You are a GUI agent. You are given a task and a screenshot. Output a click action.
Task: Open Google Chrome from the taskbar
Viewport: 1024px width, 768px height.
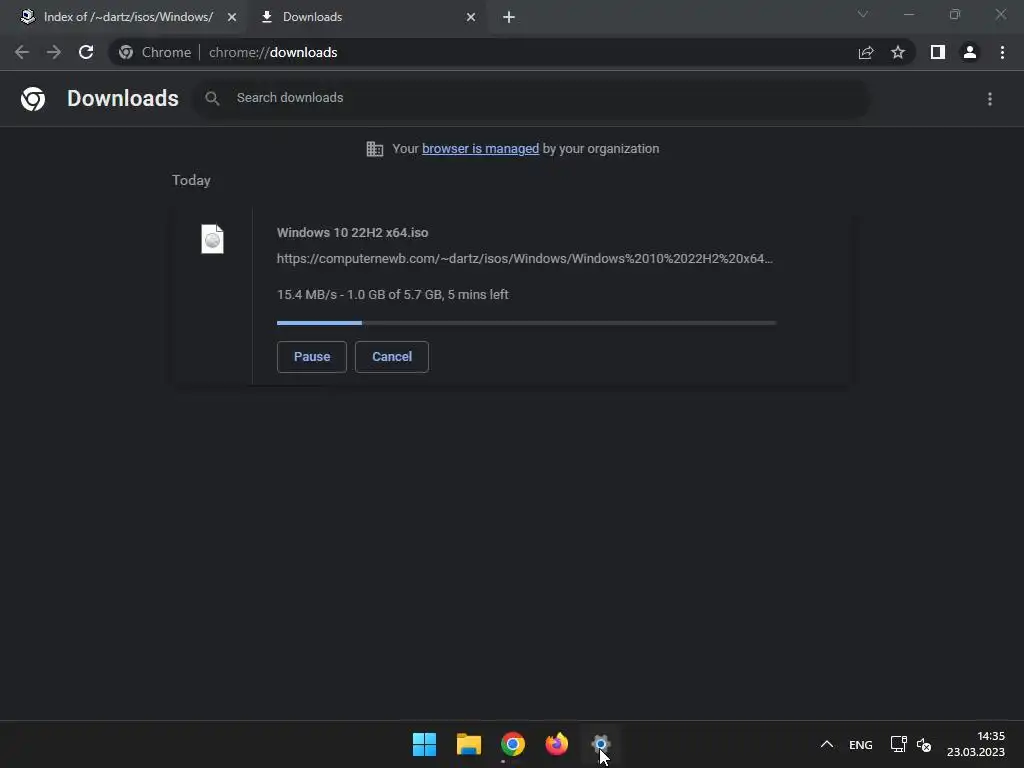pyautogui.click(x=513, y=744)
